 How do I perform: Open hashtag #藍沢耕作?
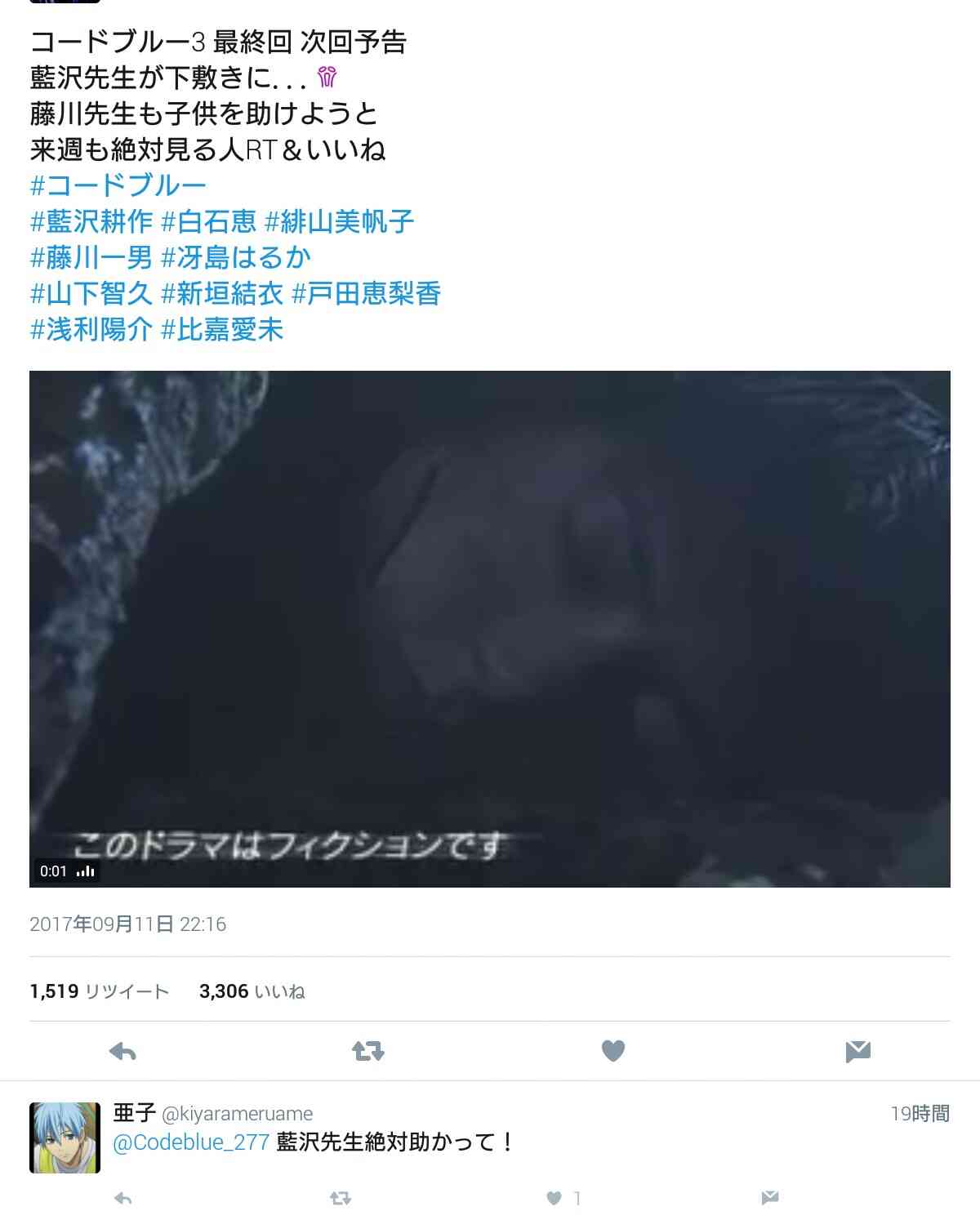91,221
